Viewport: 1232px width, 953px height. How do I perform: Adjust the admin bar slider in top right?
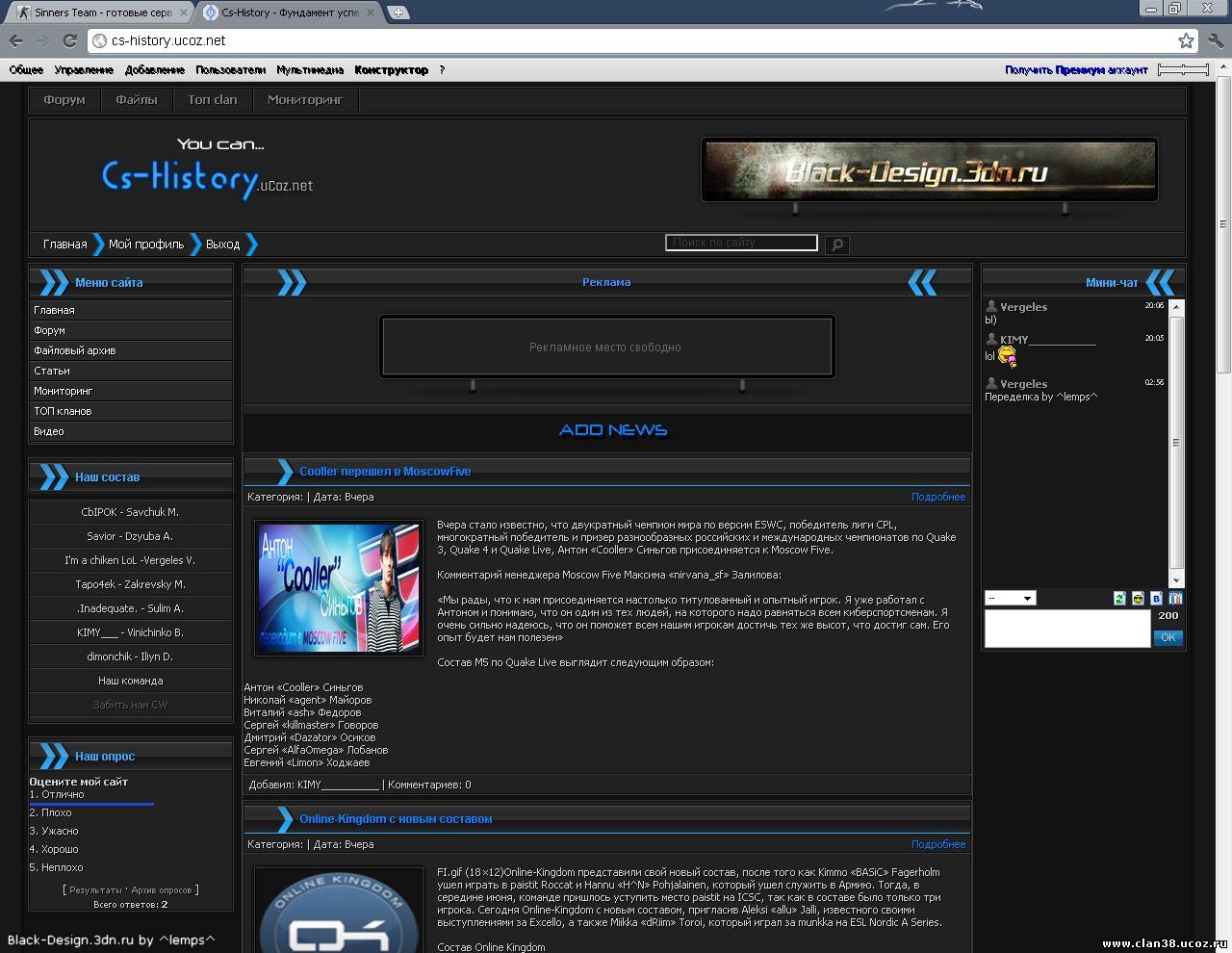point(1183,70)
